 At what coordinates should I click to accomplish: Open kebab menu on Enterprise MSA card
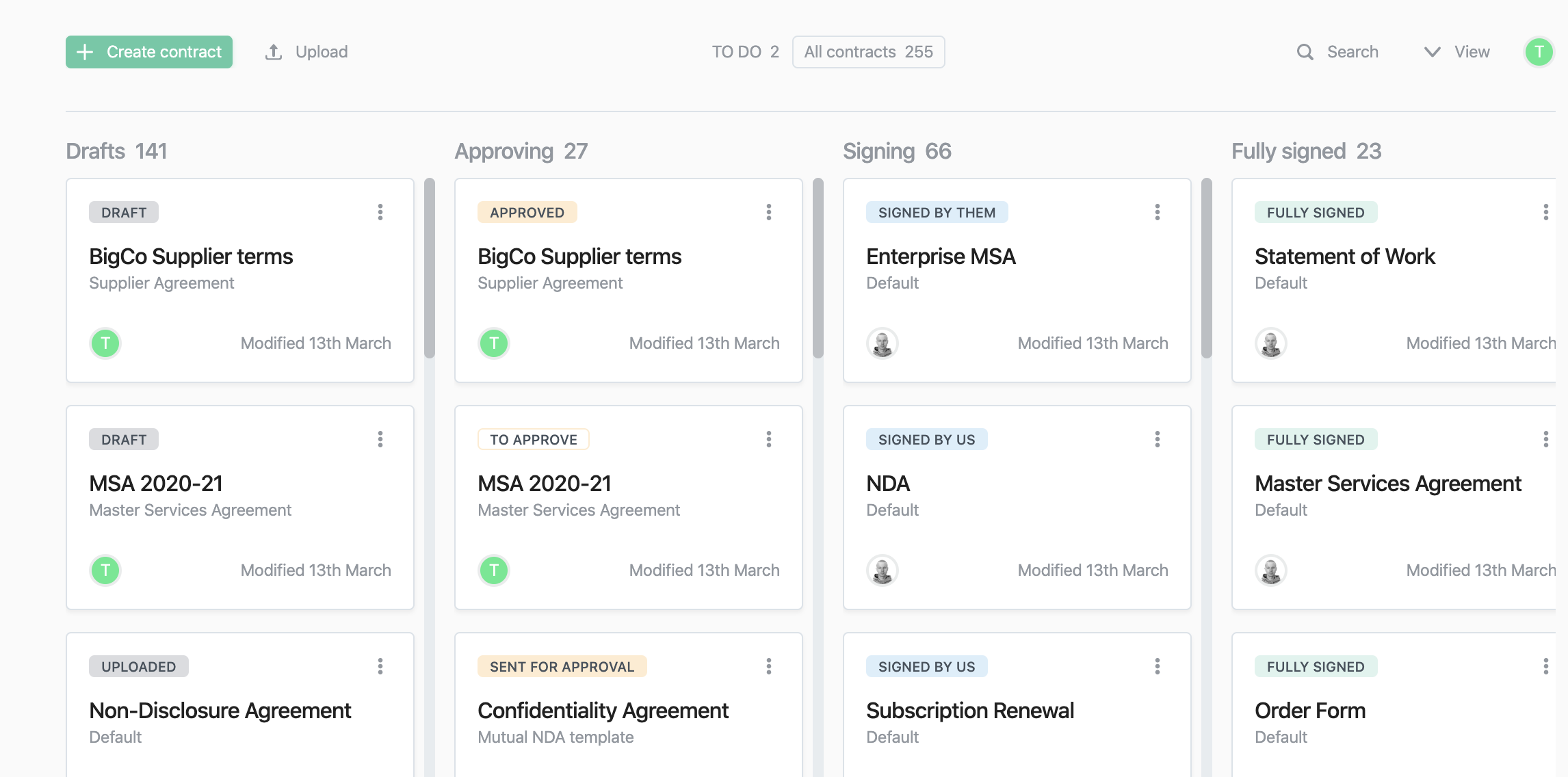(x=1157, y=212)
